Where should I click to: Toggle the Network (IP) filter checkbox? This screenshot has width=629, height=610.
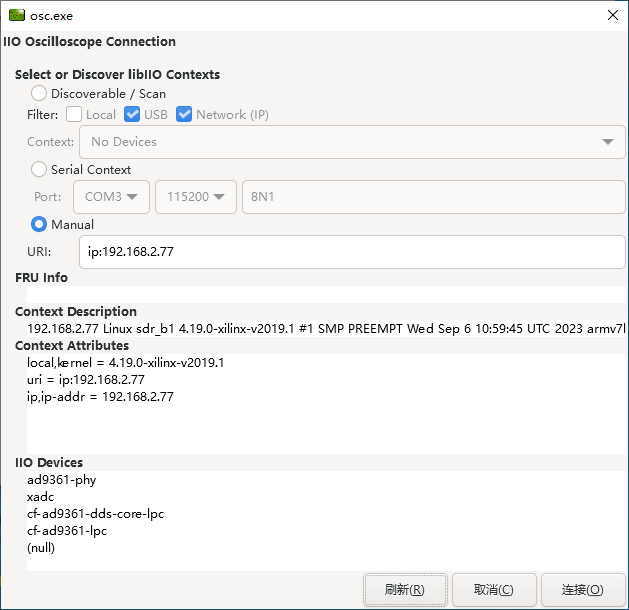pyautogui.click(x=184, y=114)
